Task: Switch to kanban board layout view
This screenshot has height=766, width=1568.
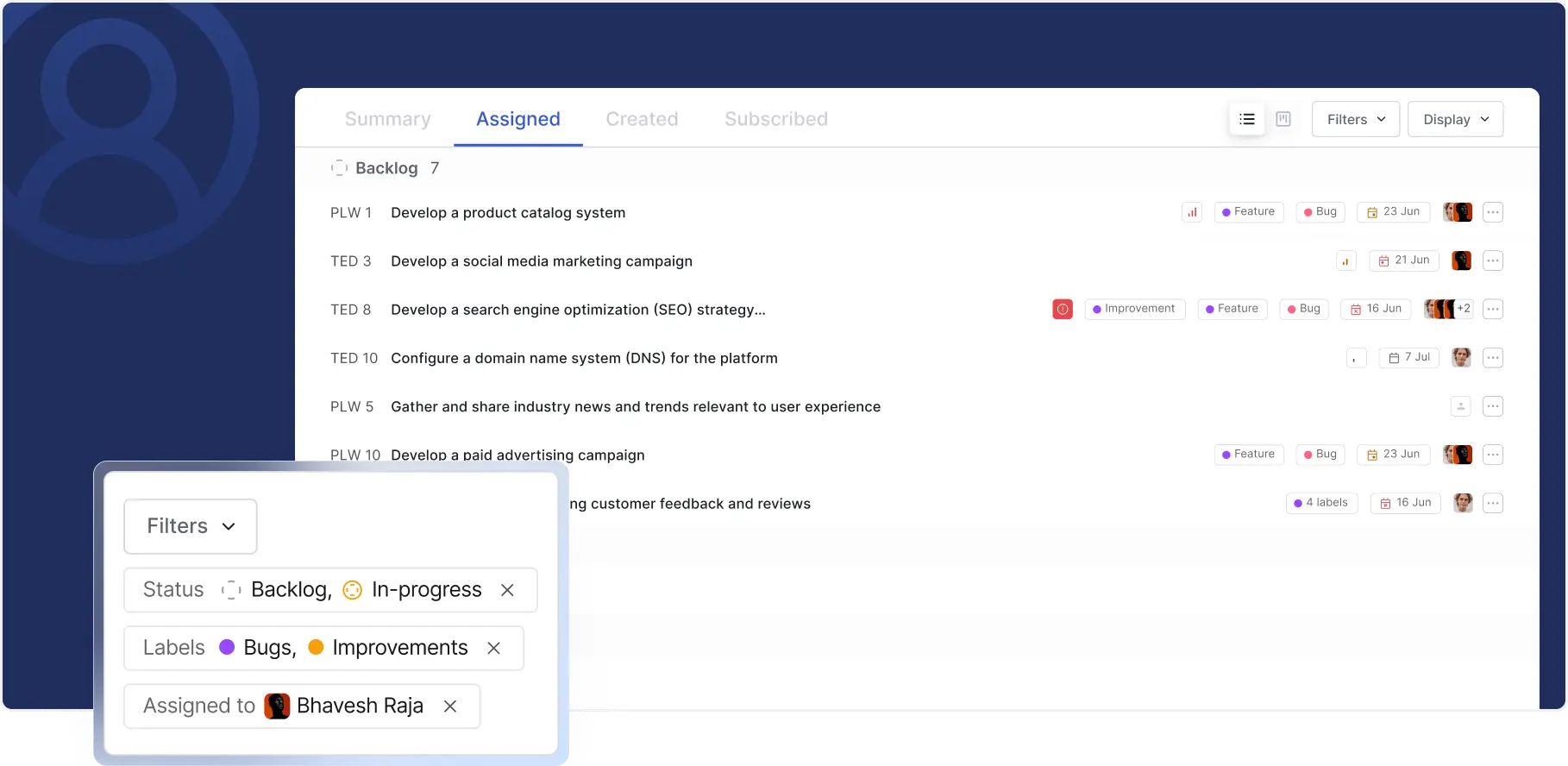Action: 1283,119
